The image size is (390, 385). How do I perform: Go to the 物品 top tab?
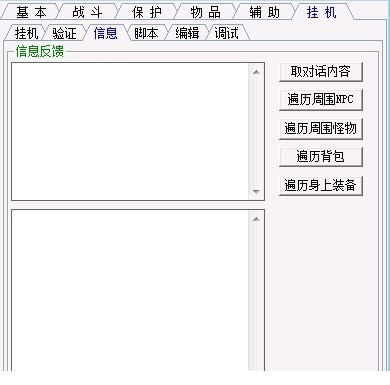pyautogui.click(x=205, y=12)
